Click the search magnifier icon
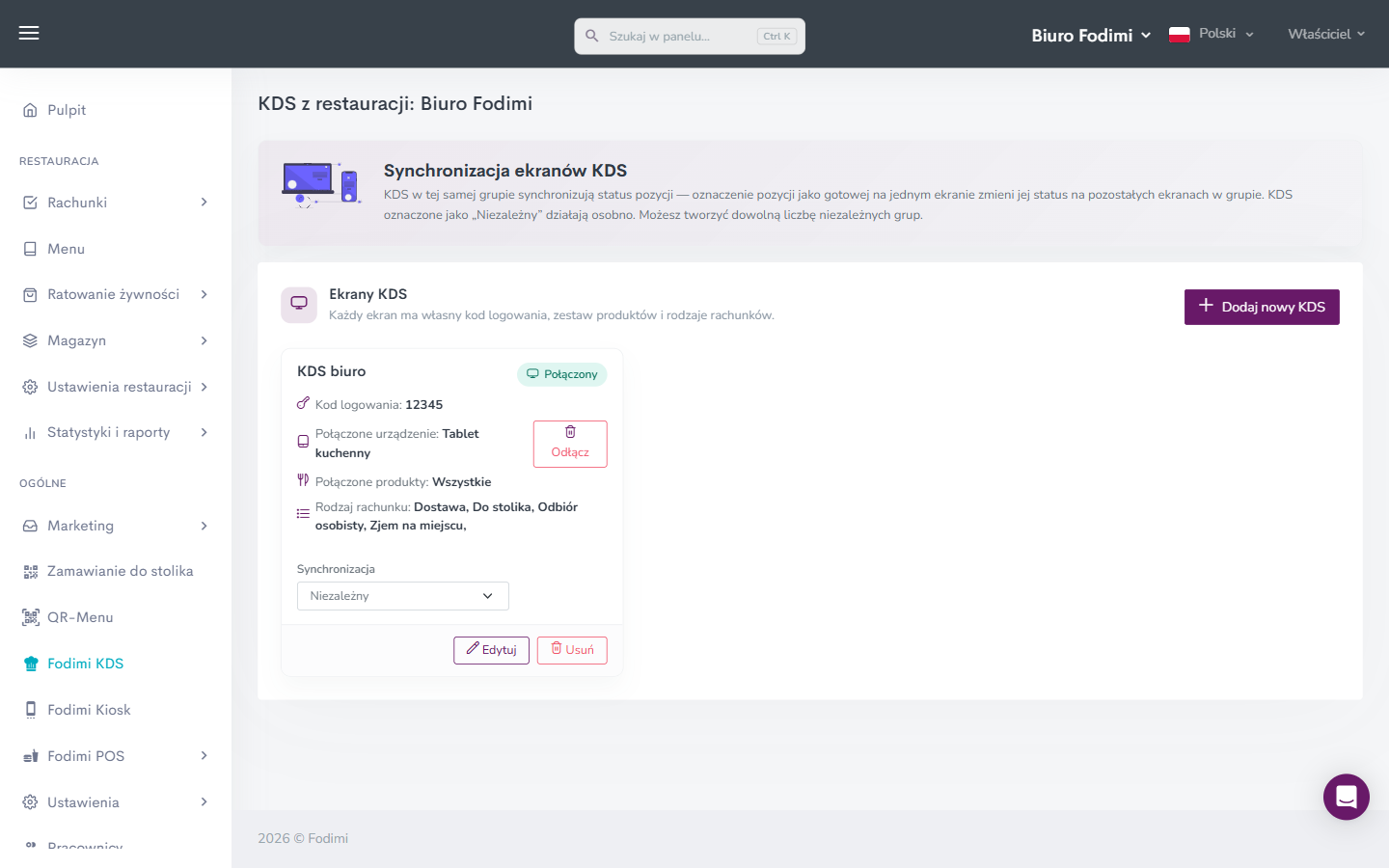Viewport: 1389px width, 868px height. [x=592, y=36]
